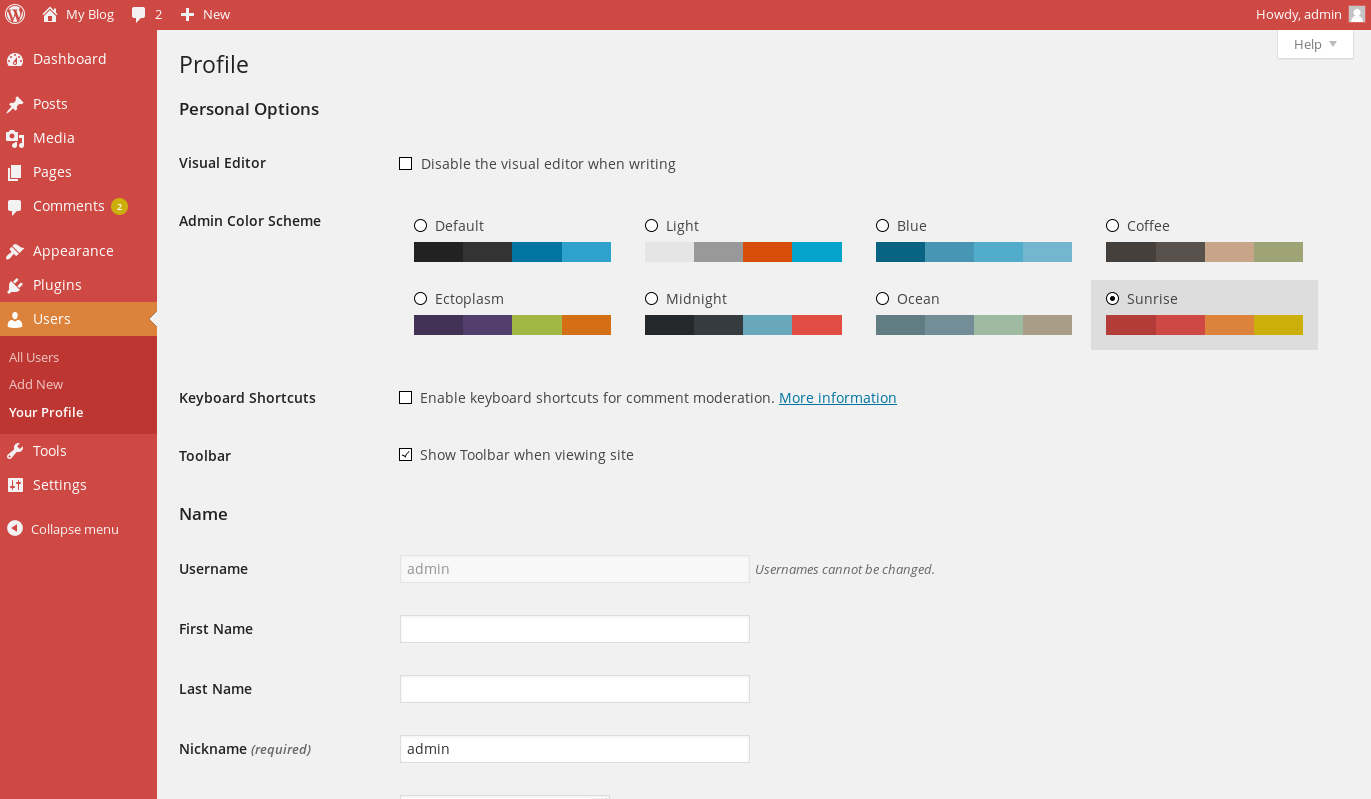Open the Comments sidebar menu item

[78, 207]
